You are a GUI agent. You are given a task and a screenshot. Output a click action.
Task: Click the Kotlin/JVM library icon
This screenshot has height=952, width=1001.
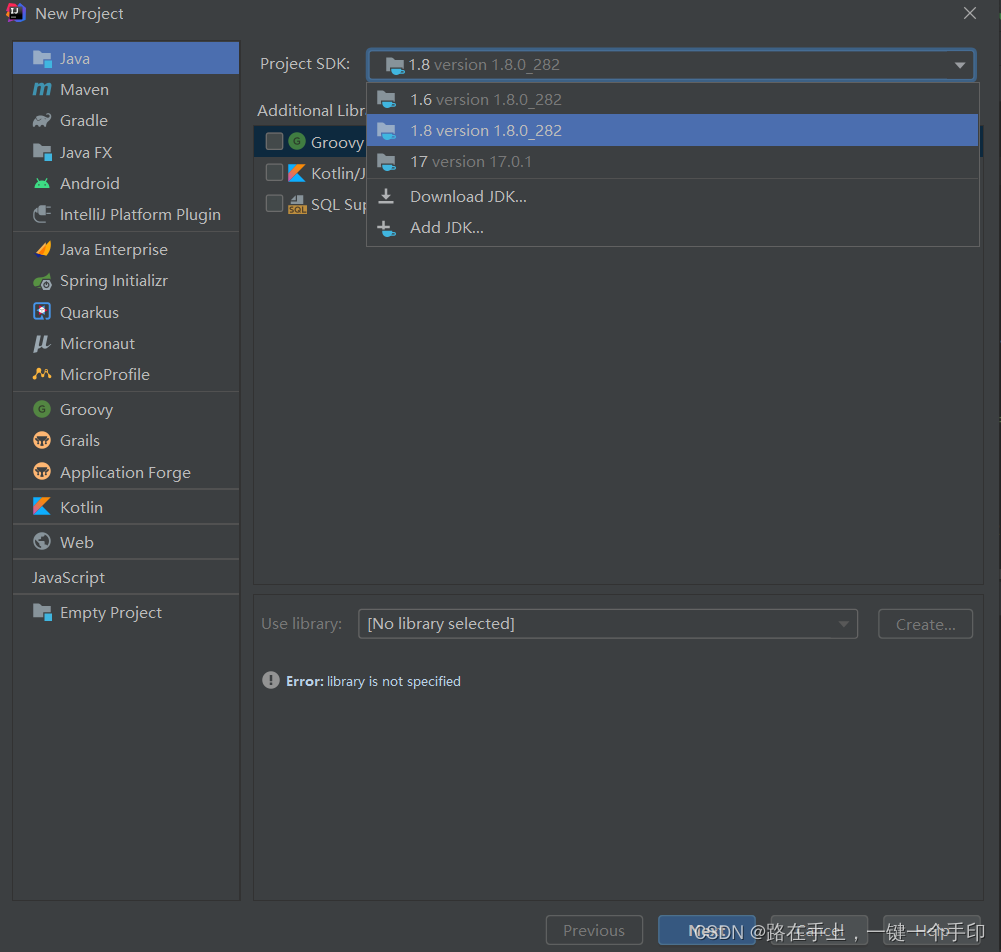tap(297, 173)
